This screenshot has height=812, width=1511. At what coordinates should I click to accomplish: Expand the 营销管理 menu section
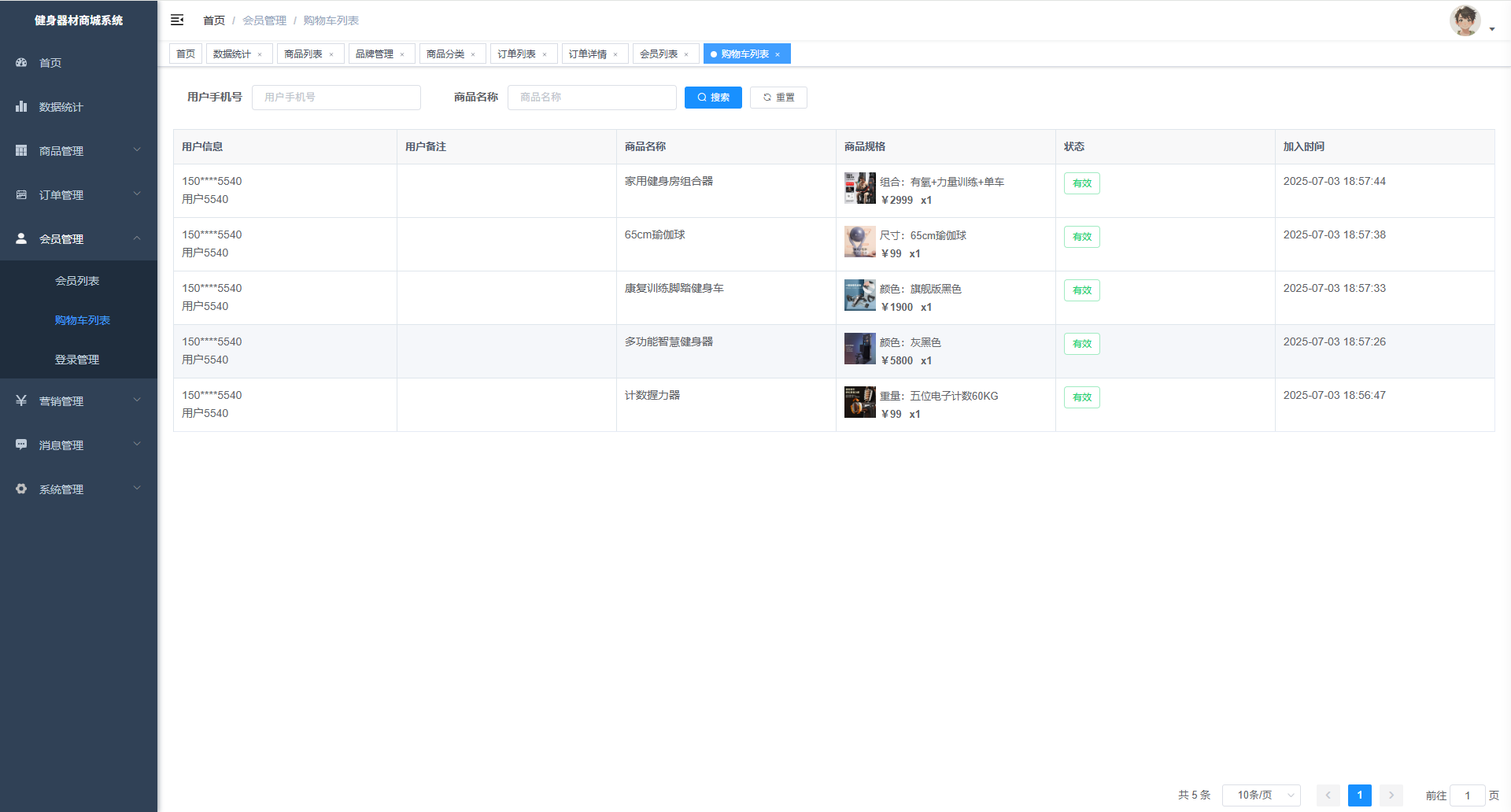tap(79, 400)
